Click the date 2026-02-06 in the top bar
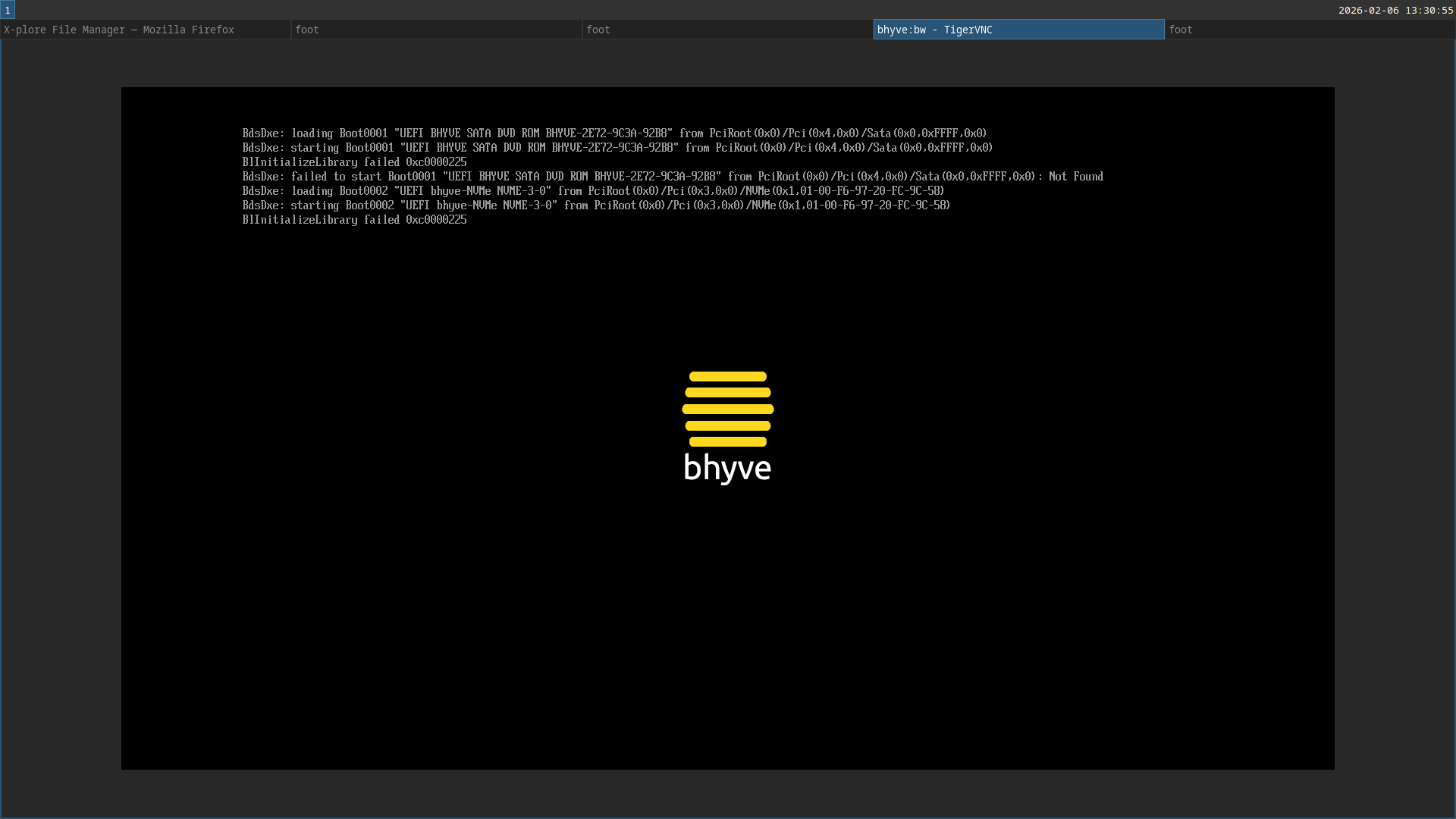The height and width of the screenshot is (819, 1456). coord(1368,10)
